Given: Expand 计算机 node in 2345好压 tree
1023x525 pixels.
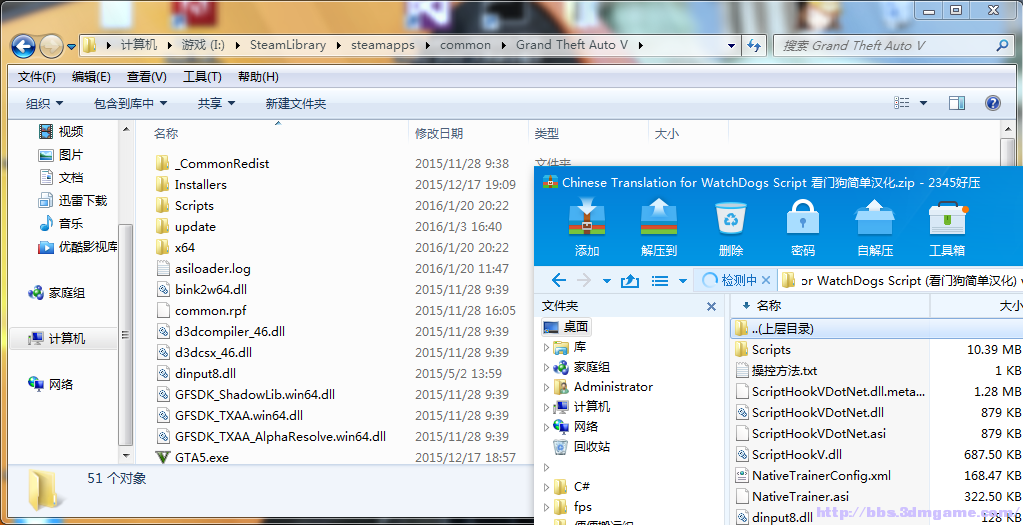Looking at the screenshot, I should 547,408.
